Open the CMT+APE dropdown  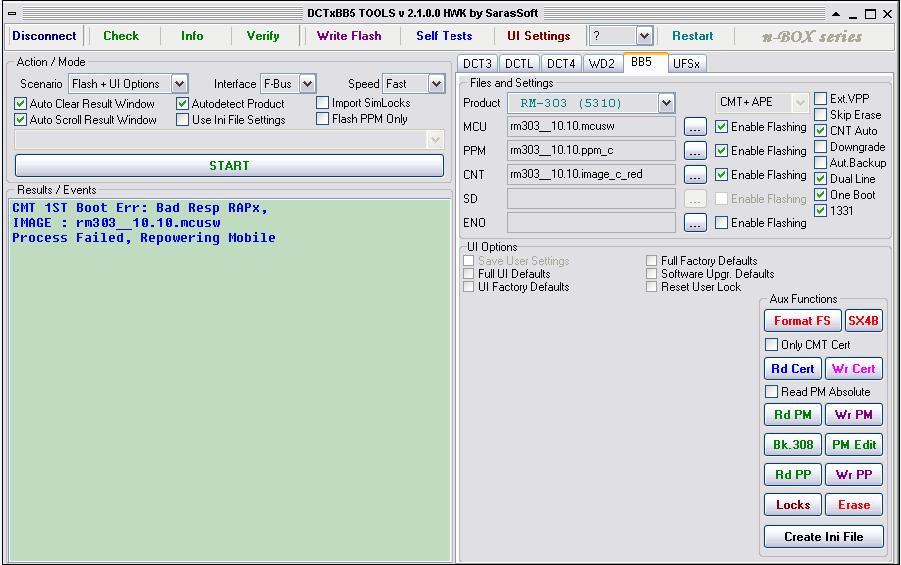pyautogui.click(x=800, y=103)
